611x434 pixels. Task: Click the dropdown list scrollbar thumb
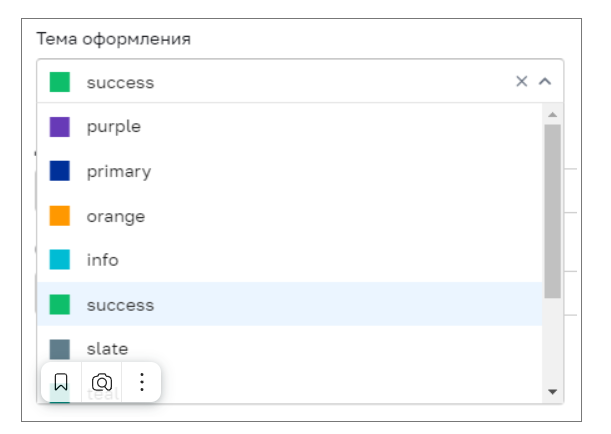pyautogui.click(x=553, y=211)
